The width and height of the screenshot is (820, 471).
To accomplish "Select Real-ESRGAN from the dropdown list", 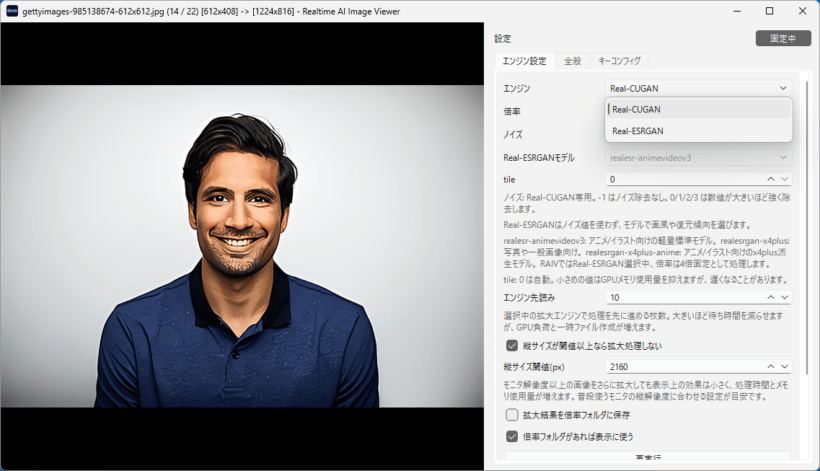I will 698,131.
